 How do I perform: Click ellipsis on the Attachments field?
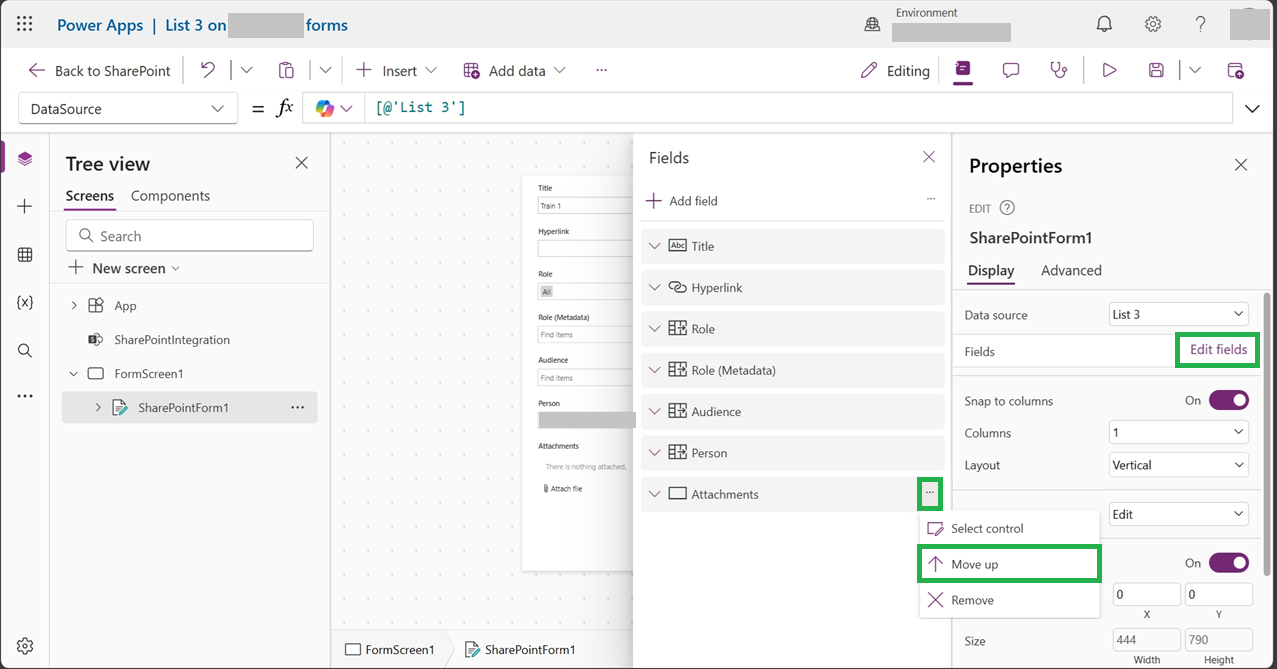point(930,493)
